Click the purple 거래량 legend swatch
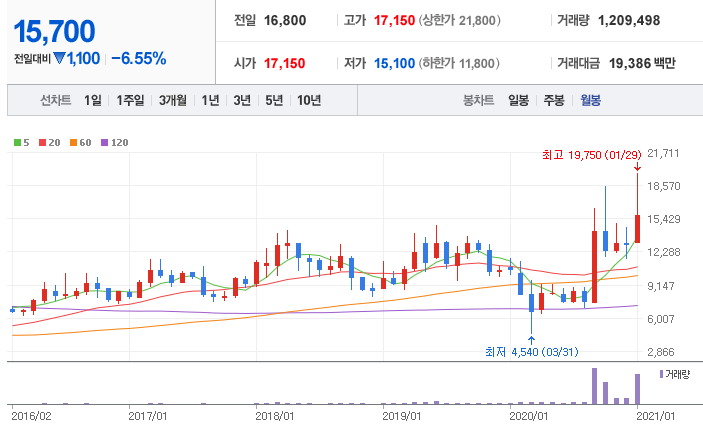 coord(661,374)
